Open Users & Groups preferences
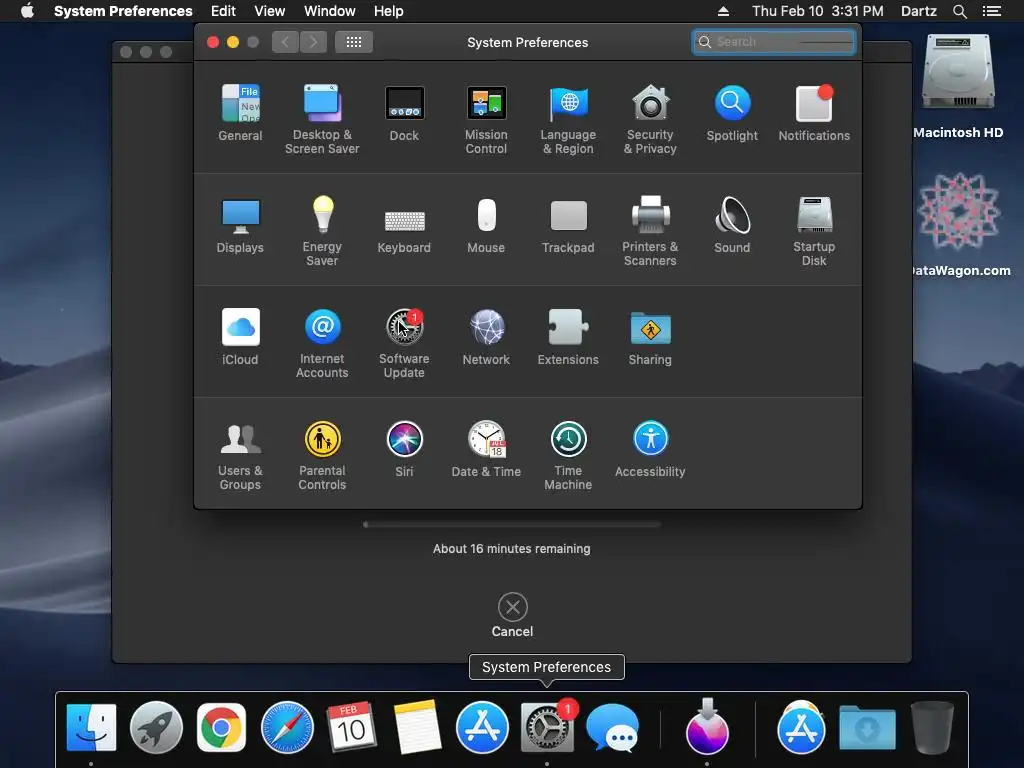This screenshot has height=768, width=1024. click(240, 456)
